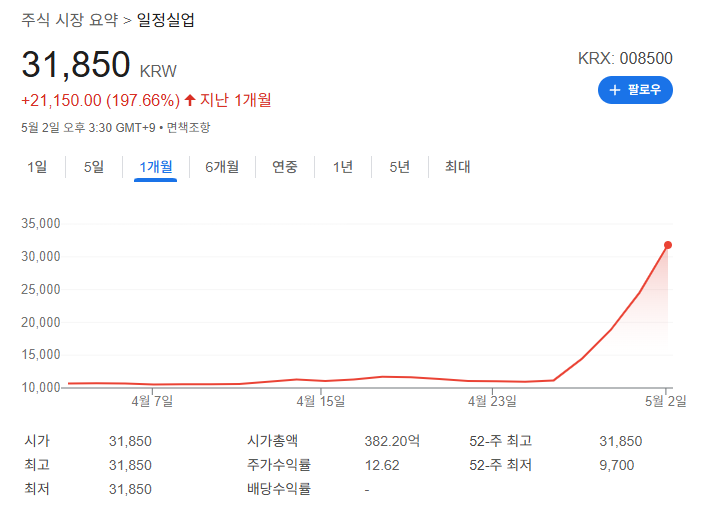Click the 시가 label
This screenshot has width=714, height=506.
[37, 441]
